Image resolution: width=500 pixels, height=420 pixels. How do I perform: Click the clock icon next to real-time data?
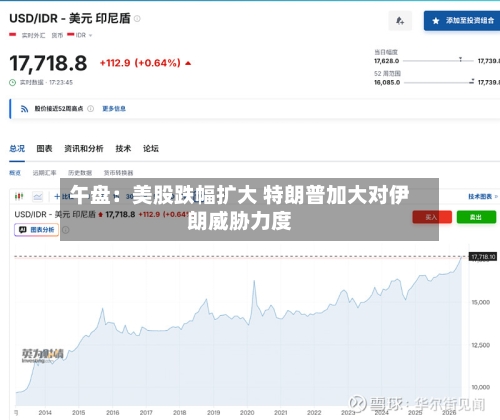(x=12, y=82)
